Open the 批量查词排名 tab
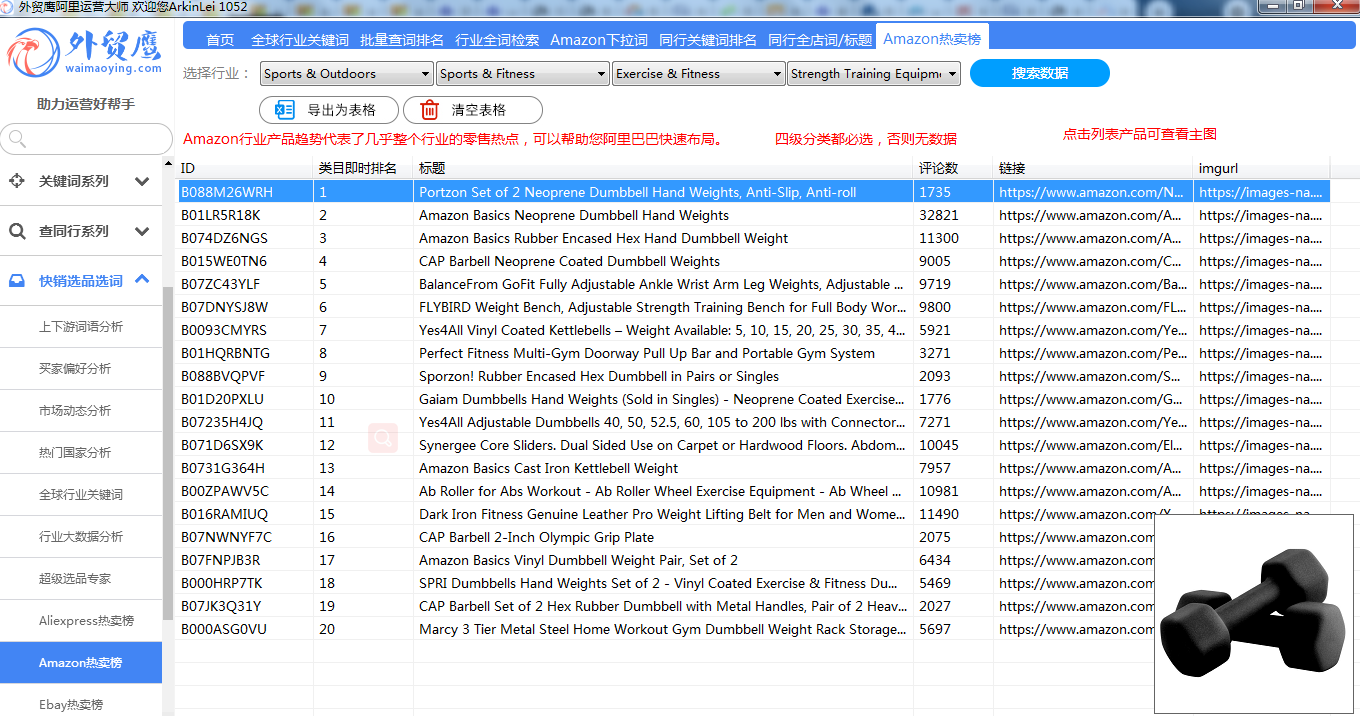The image size is (1360, 716). pyautogui.click(x=402, y=40)
